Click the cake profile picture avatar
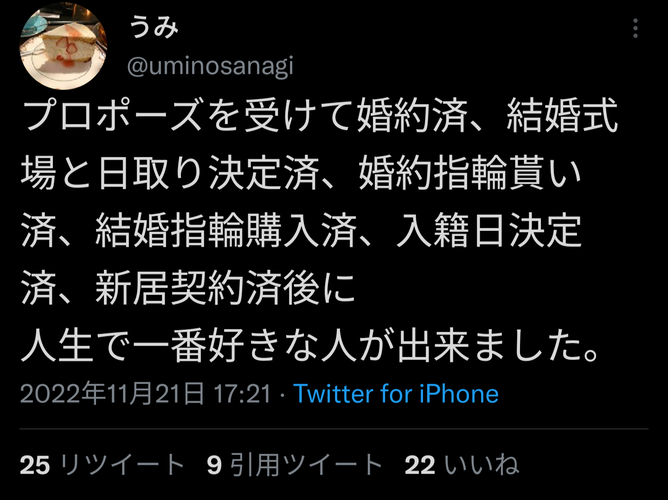 click(63, 46)
